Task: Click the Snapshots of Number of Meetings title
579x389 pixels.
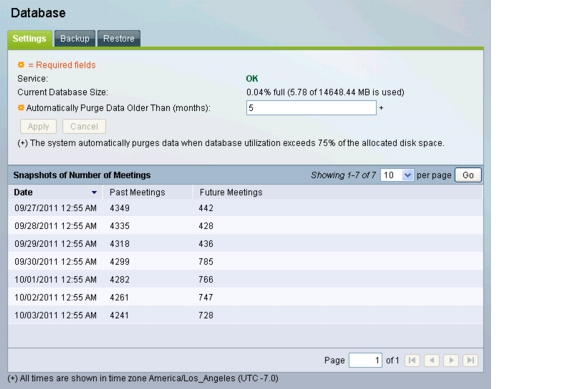Action: point(82,175)
